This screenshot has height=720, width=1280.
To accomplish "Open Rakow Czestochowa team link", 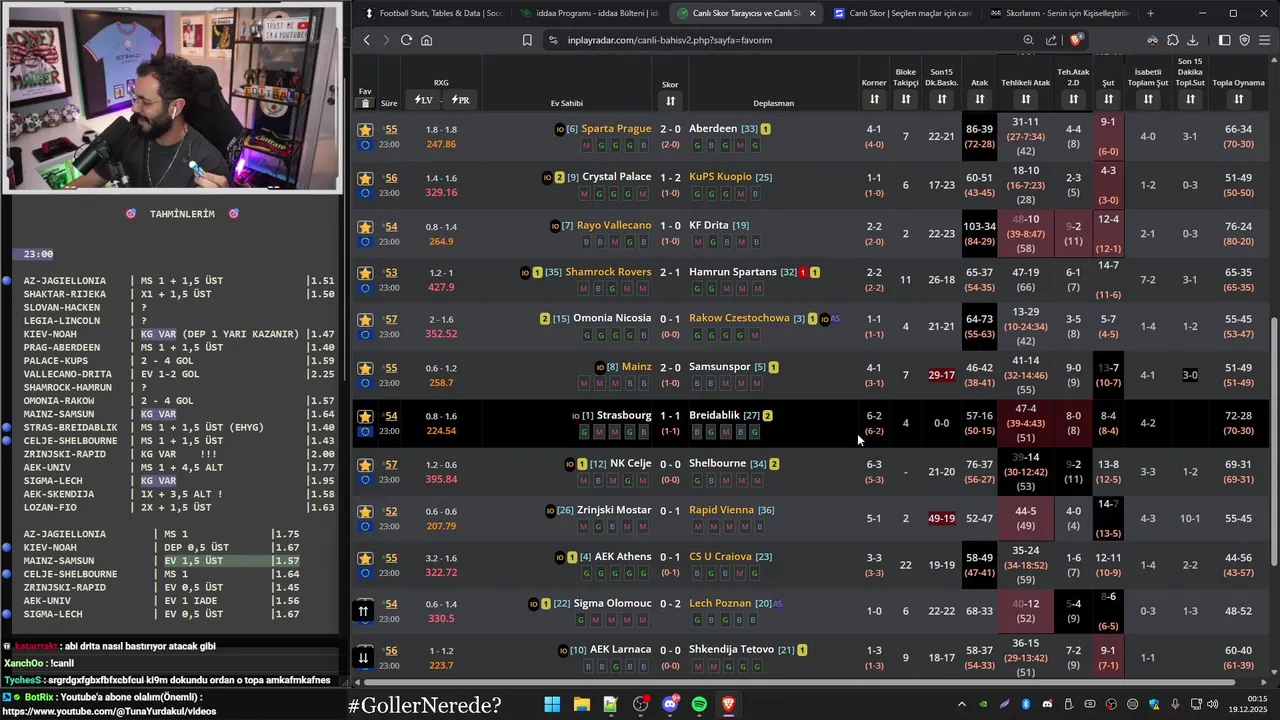I will [x=739, y=318].
